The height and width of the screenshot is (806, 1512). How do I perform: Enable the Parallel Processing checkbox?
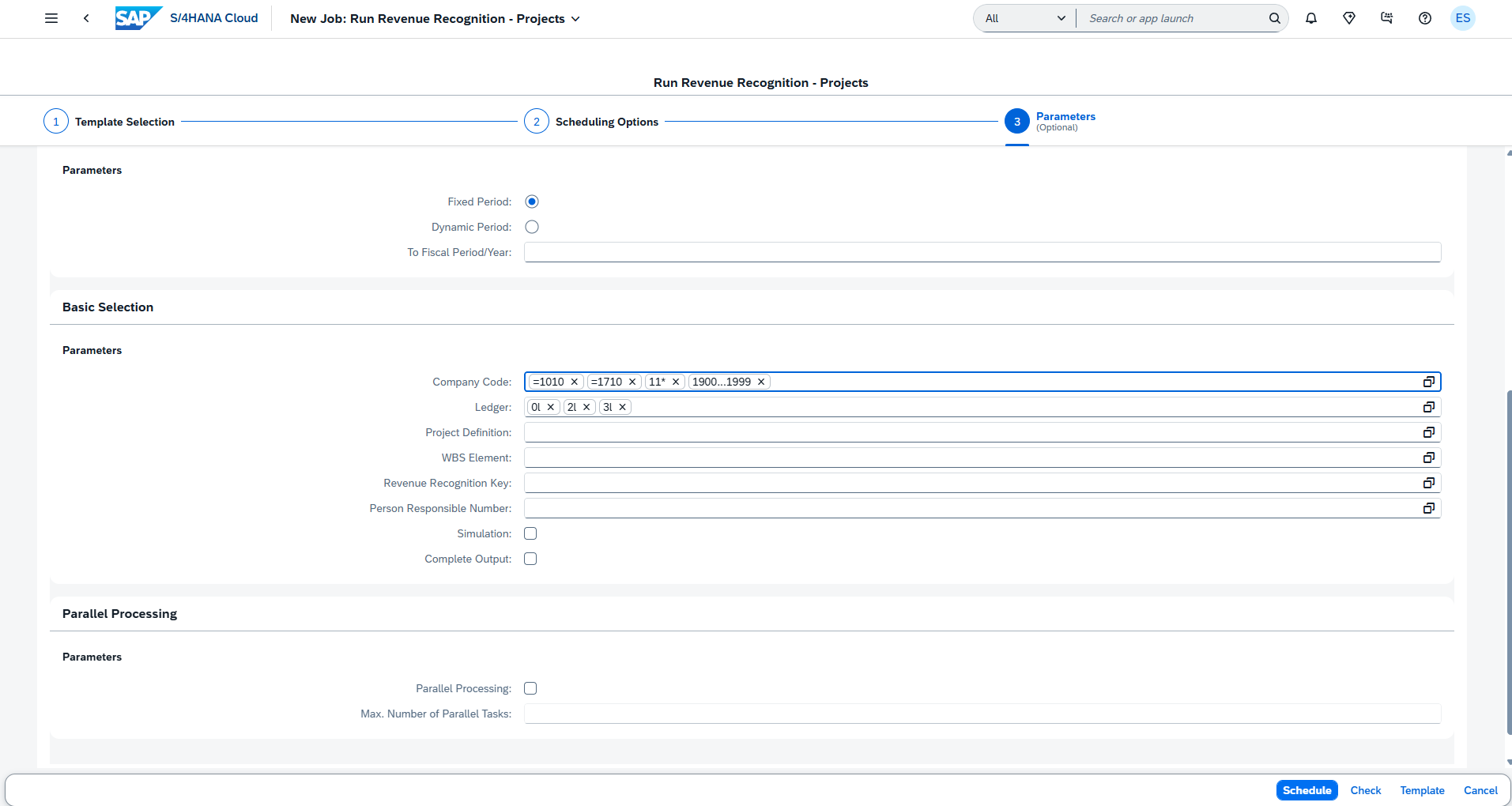click(530, 688)
